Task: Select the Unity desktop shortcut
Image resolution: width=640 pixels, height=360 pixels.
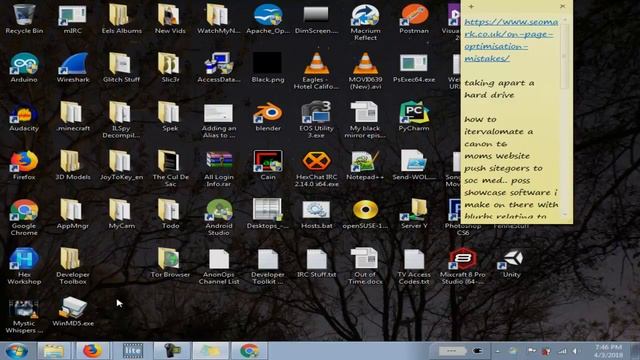Action: [x=511, y=263]
